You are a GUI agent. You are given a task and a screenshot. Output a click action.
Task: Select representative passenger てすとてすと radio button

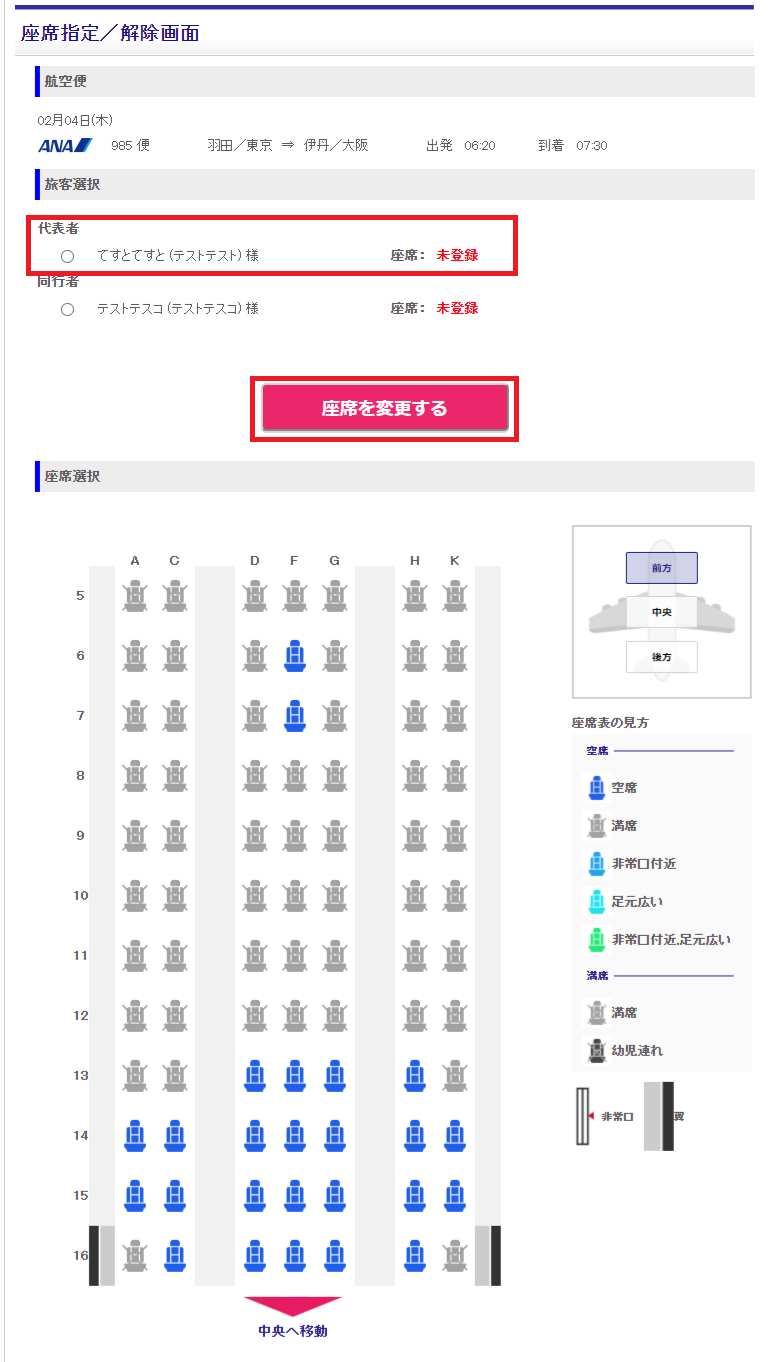[x=67, y=256]
